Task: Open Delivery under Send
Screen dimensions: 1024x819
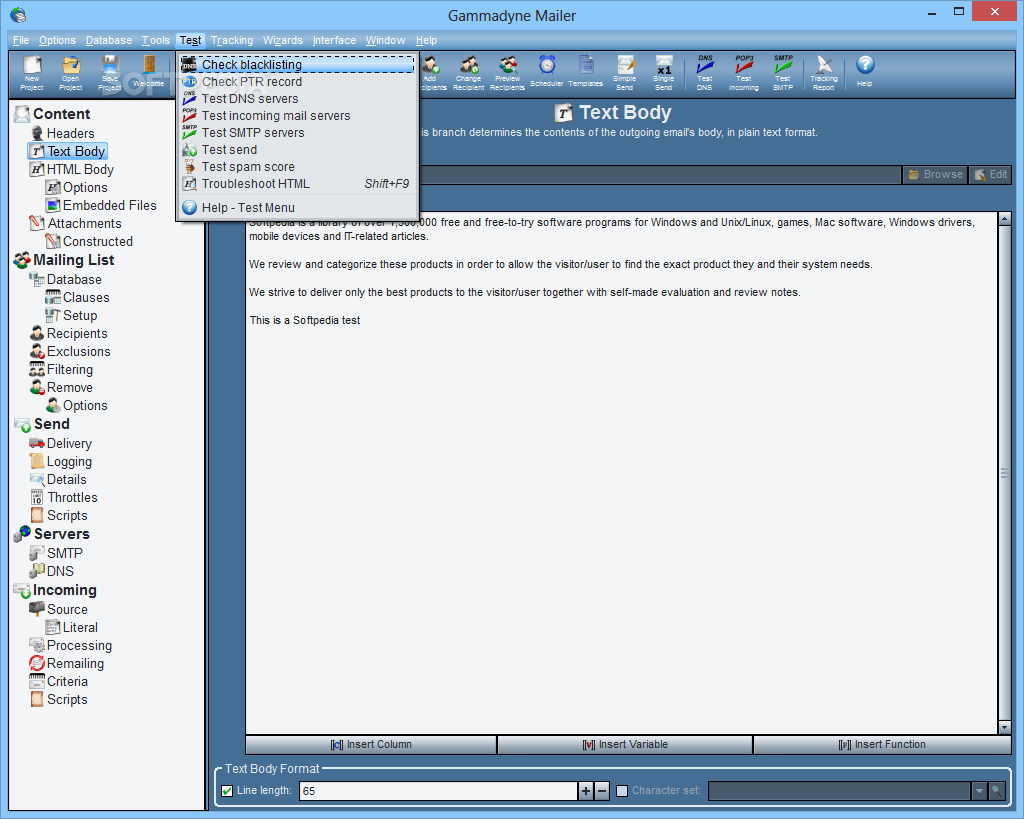Action: [69, 443]
